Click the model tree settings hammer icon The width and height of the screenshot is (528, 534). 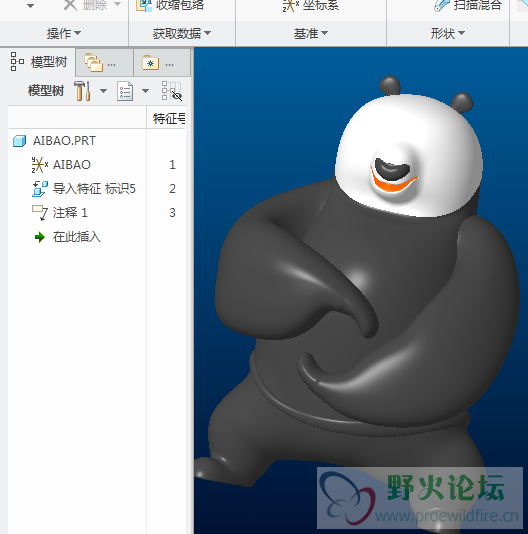point(83,91)
